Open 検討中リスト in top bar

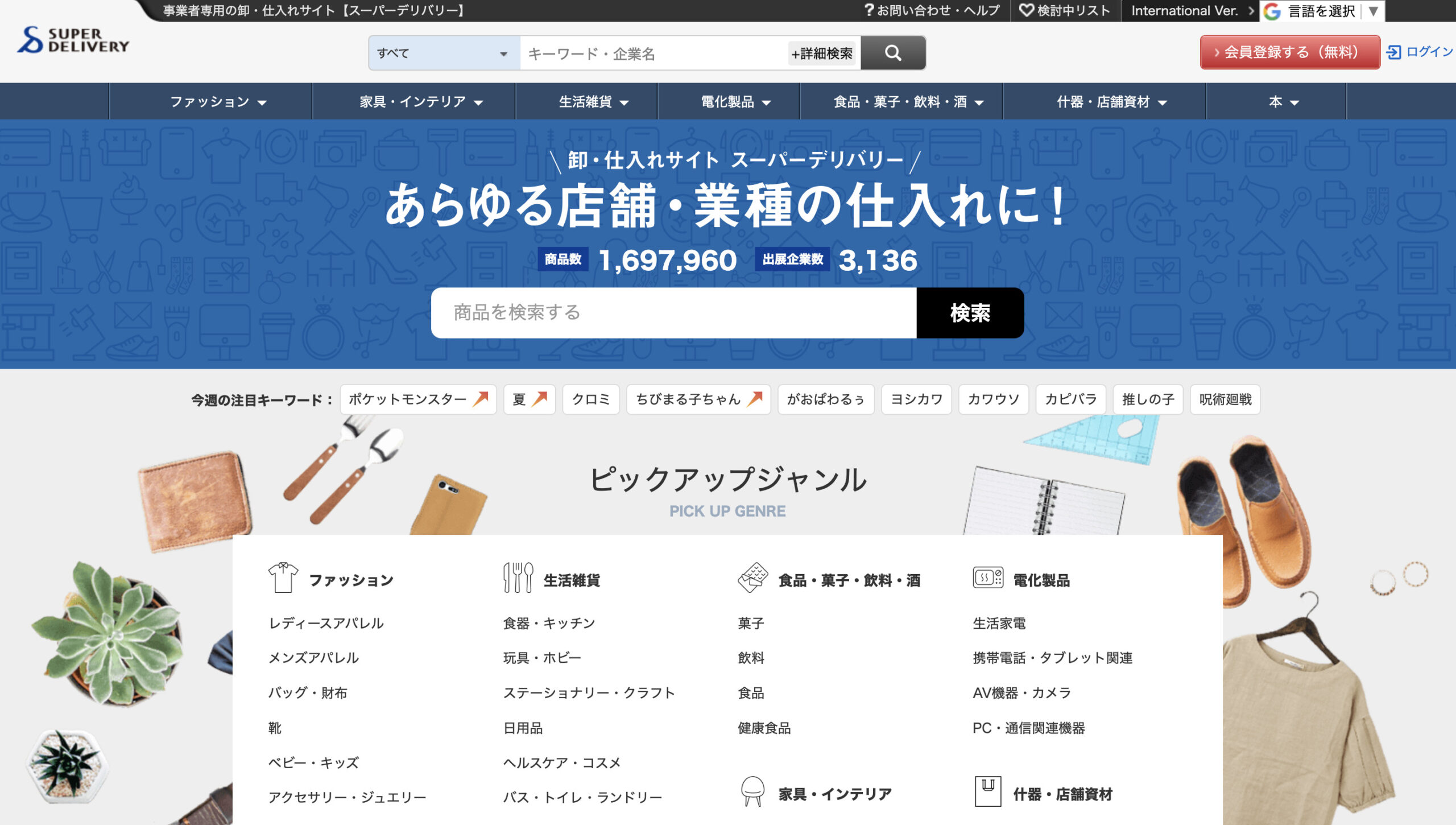click(x=1065, y=10)
